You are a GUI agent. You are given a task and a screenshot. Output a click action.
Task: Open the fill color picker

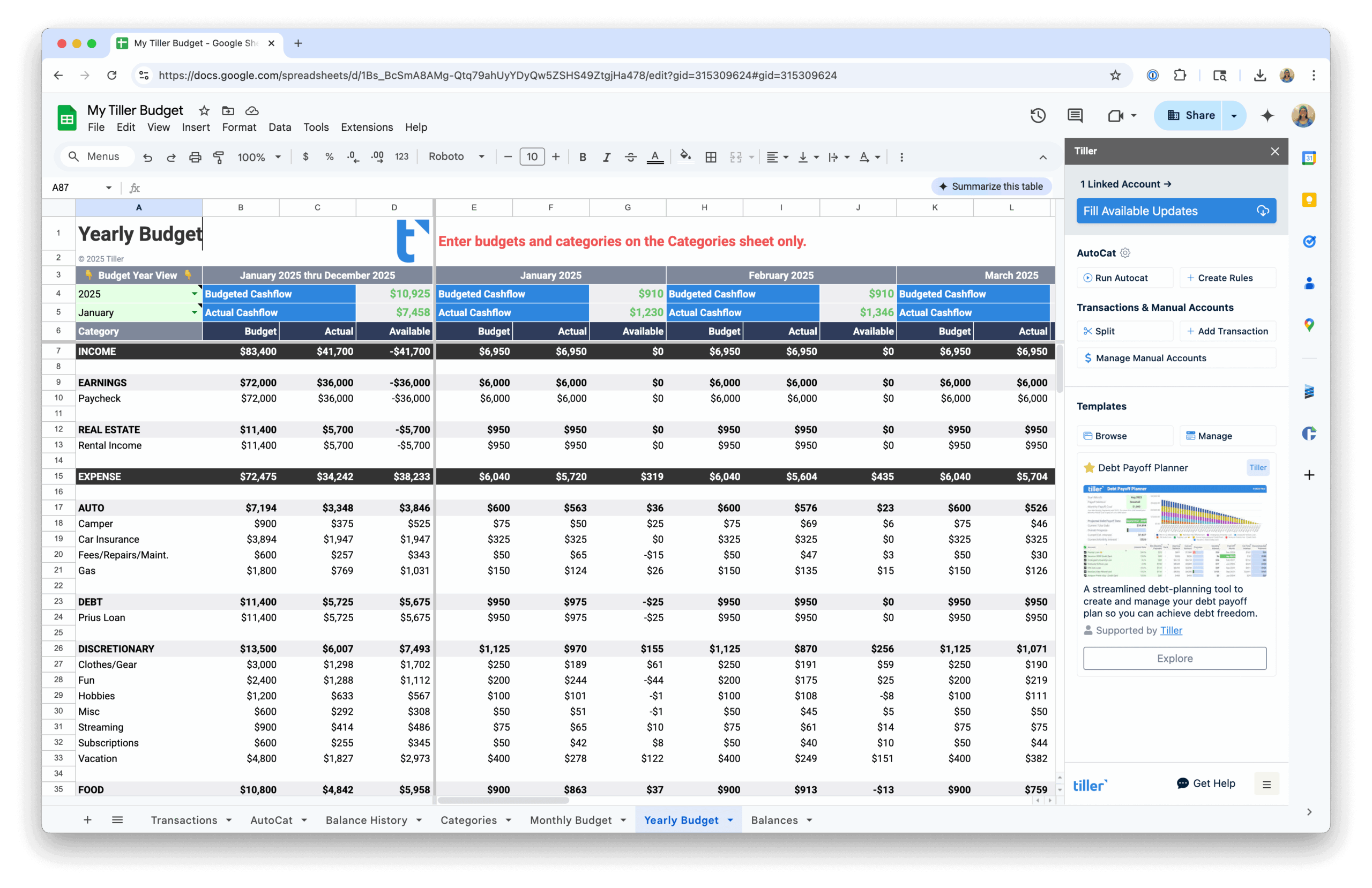click(685, 156)
